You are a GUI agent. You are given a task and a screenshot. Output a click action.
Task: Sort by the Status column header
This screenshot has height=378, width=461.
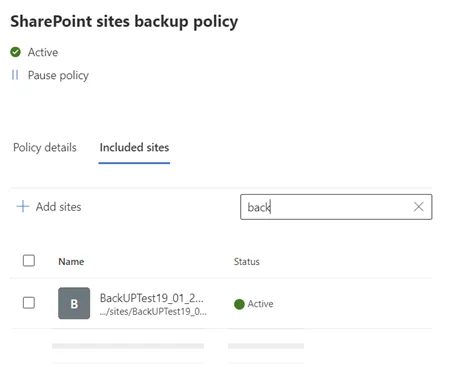click(247, 262)
